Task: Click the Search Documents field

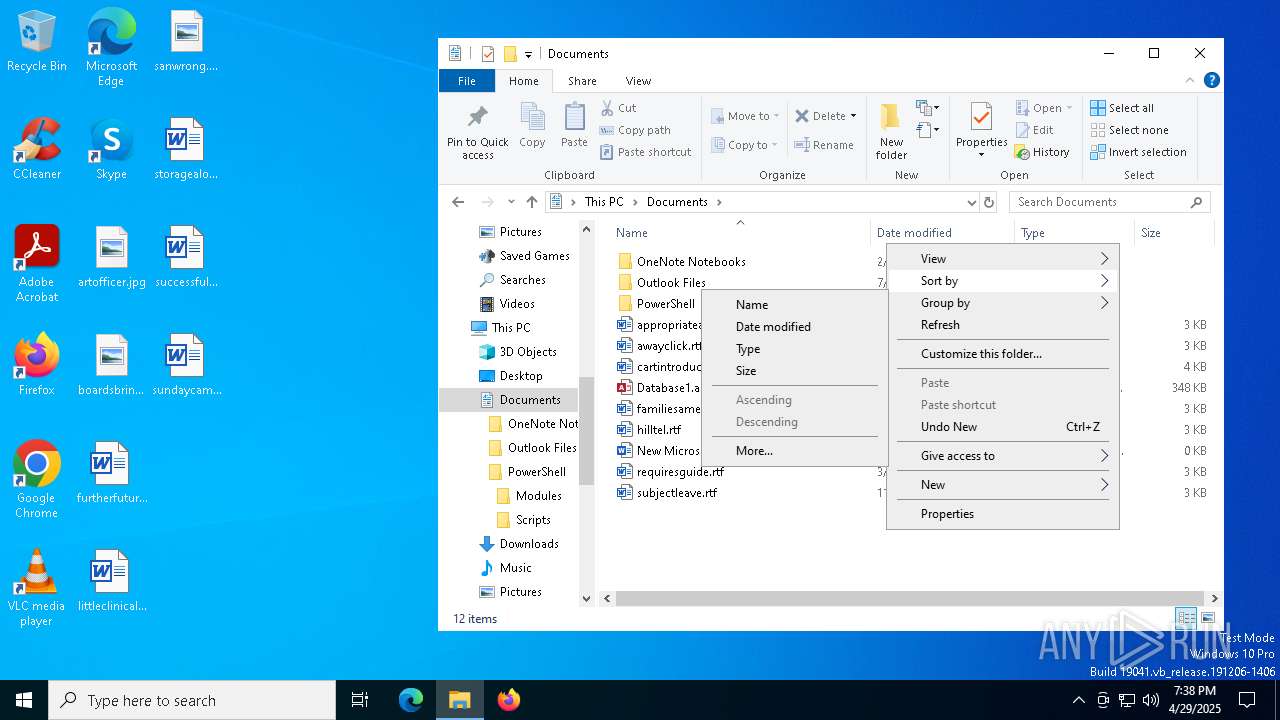Action: coord(1109,202)
